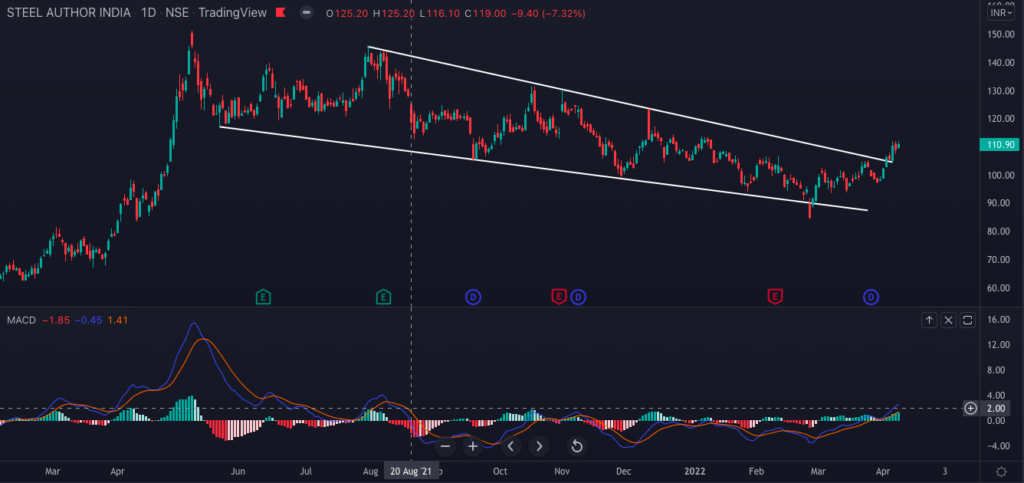The height and width of the screenshot is (483, 1024).
Task: Click 60.00 on the price axis
Action: tap(1000, 288)
